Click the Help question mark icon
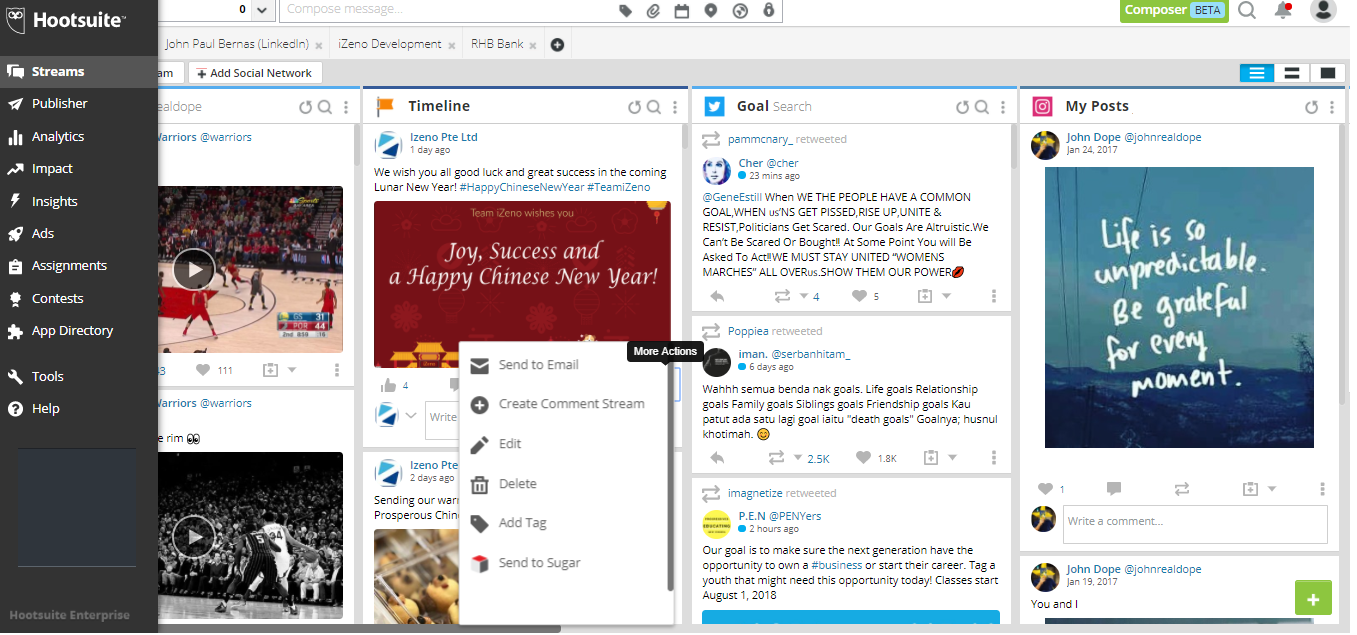 [x=14, y=409]
